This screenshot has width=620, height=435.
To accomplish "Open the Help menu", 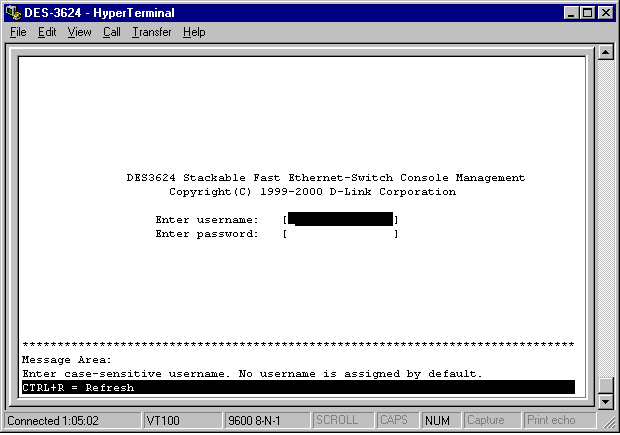I will coord(194,32).
